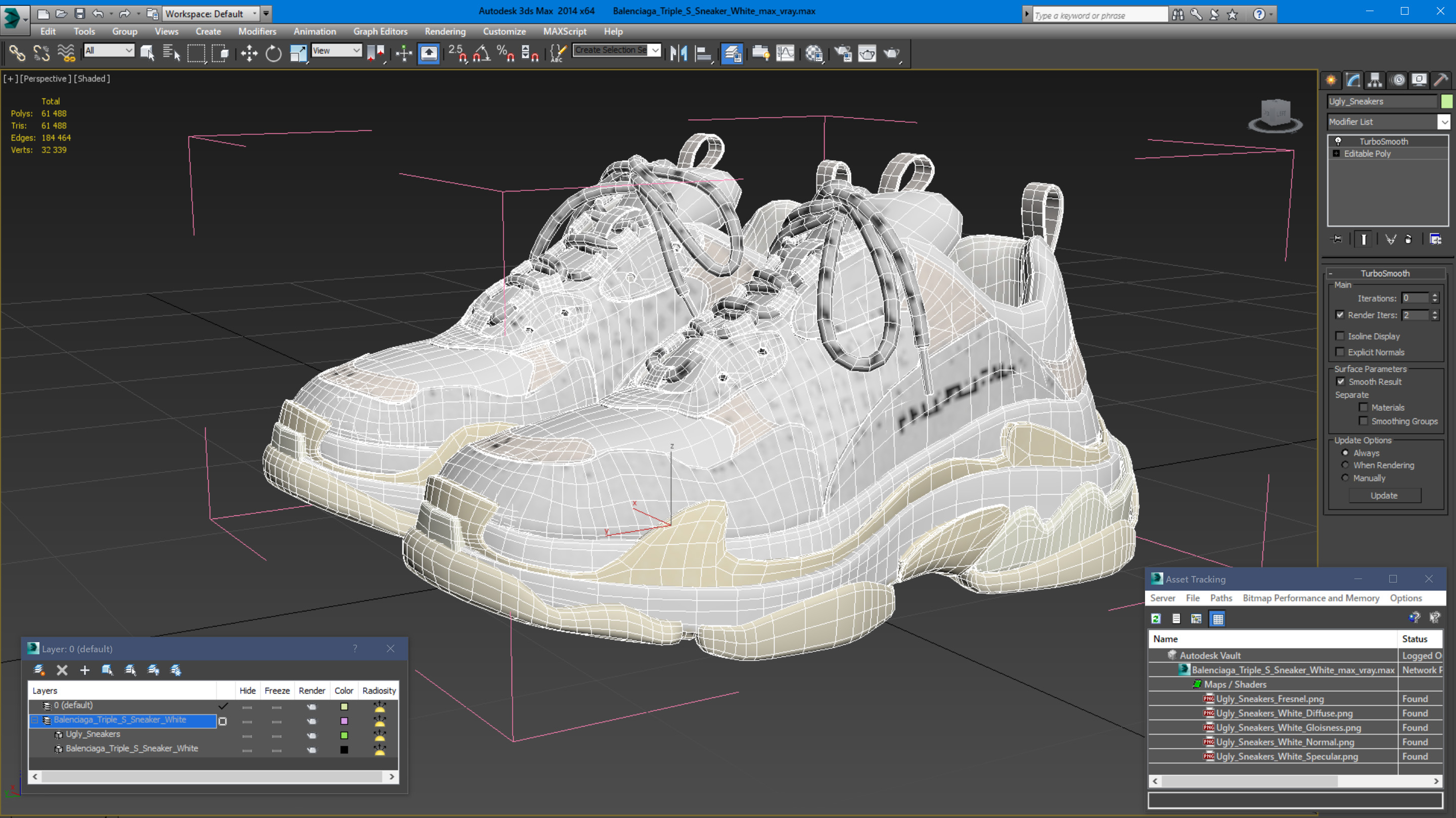Viewport: 1456px width, 818px height.
Task: Open the Rendered Frame Window icon
Action: 867,53
